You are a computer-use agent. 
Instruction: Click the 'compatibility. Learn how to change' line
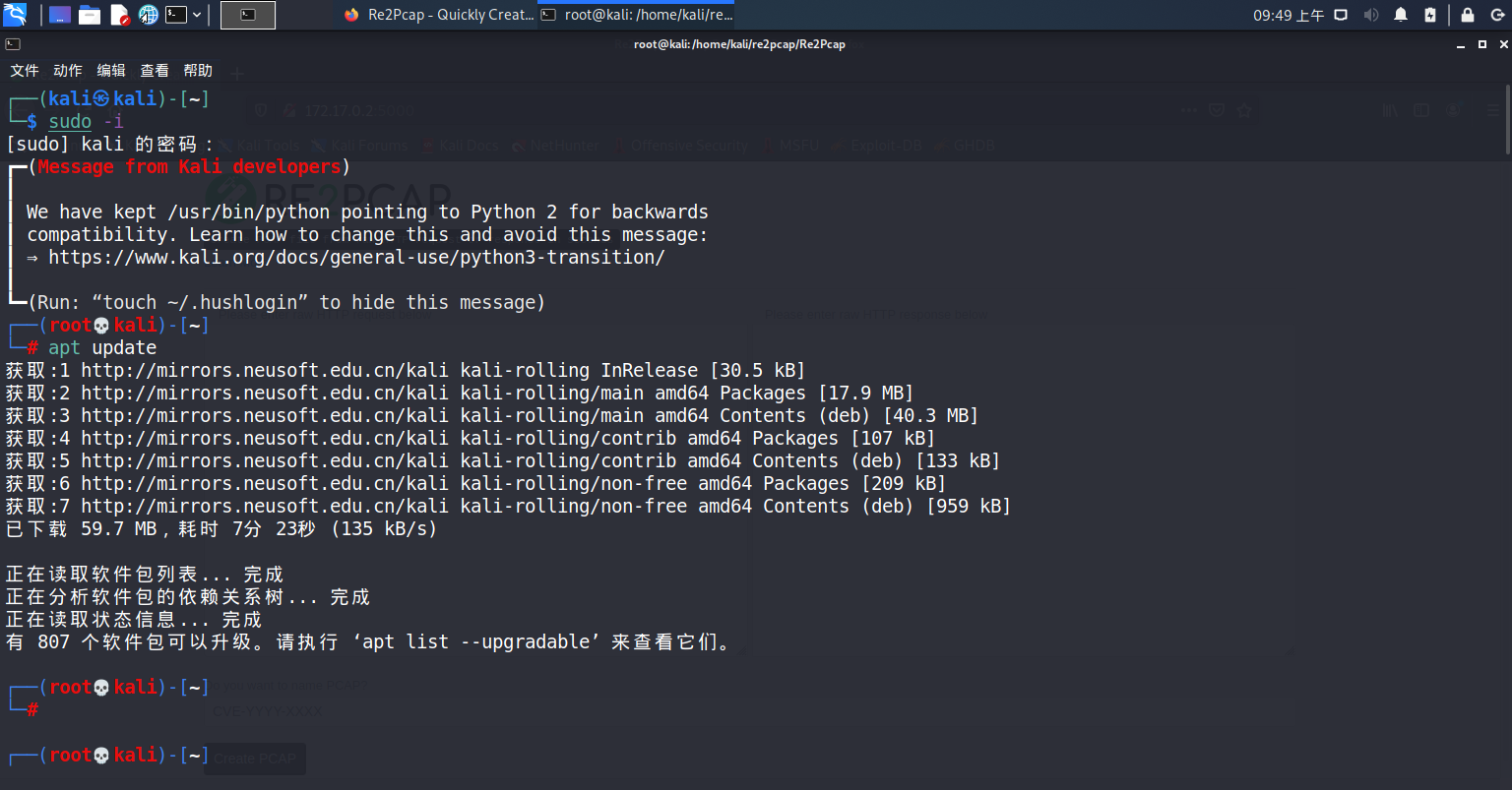pos(367,235)
